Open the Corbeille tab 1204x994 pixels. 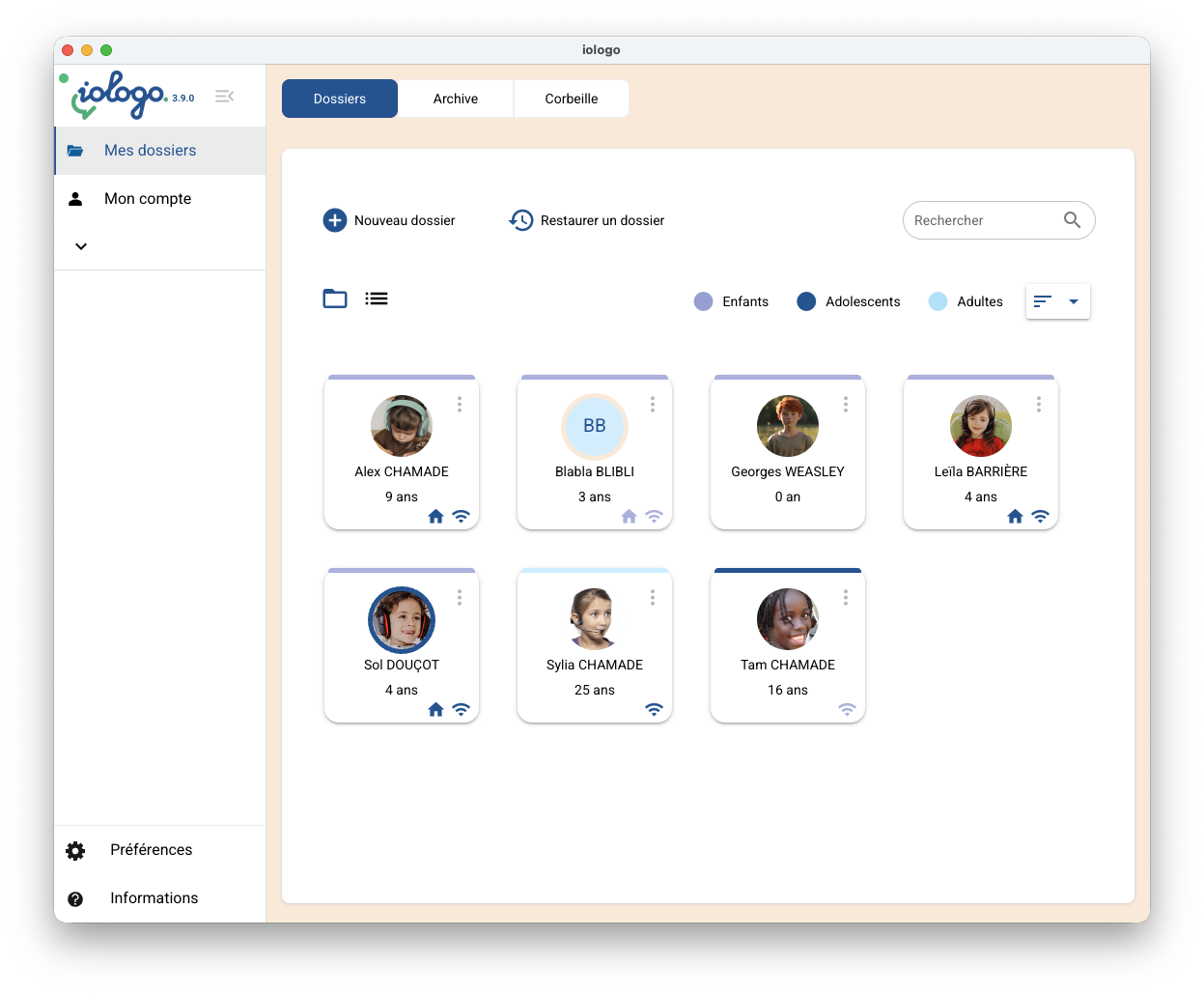pos(572,99)
